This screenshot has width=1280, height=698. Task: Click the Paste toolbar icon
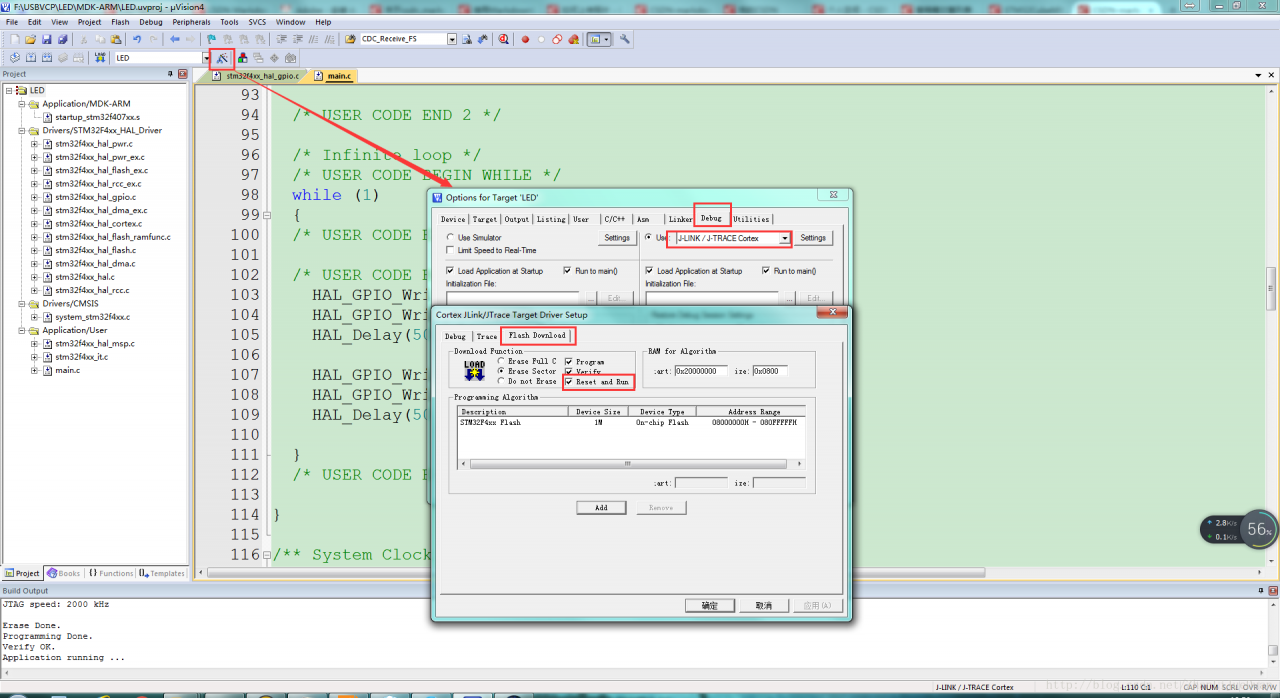pos(116,39)
